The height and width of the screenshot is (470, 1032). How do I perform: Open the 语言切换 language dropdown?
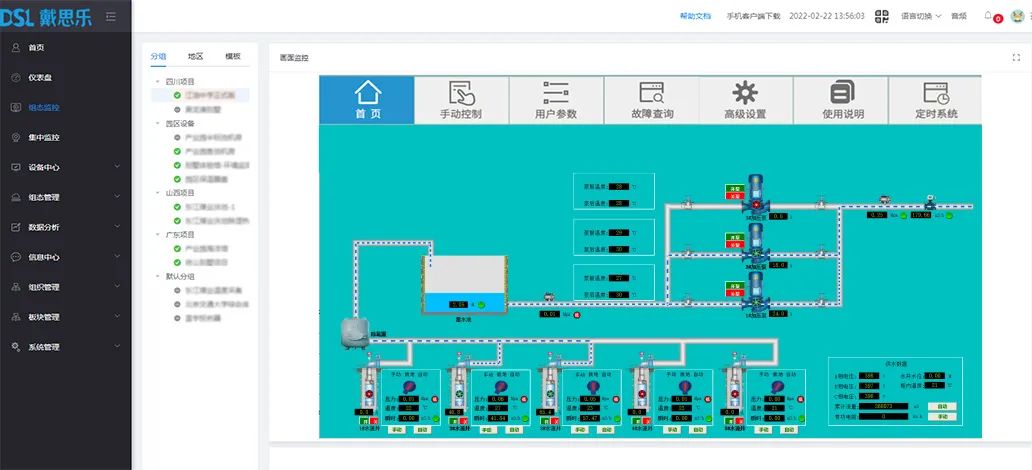(920, 16)
